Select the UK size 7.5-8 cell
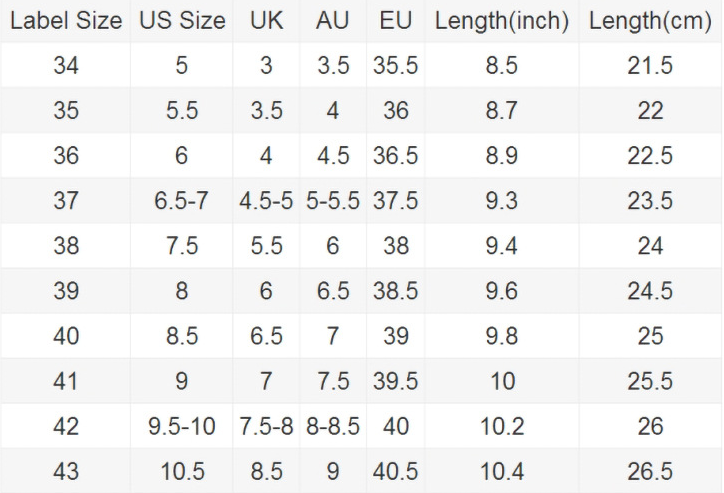724x493 pixels. [x=266, y=426]
